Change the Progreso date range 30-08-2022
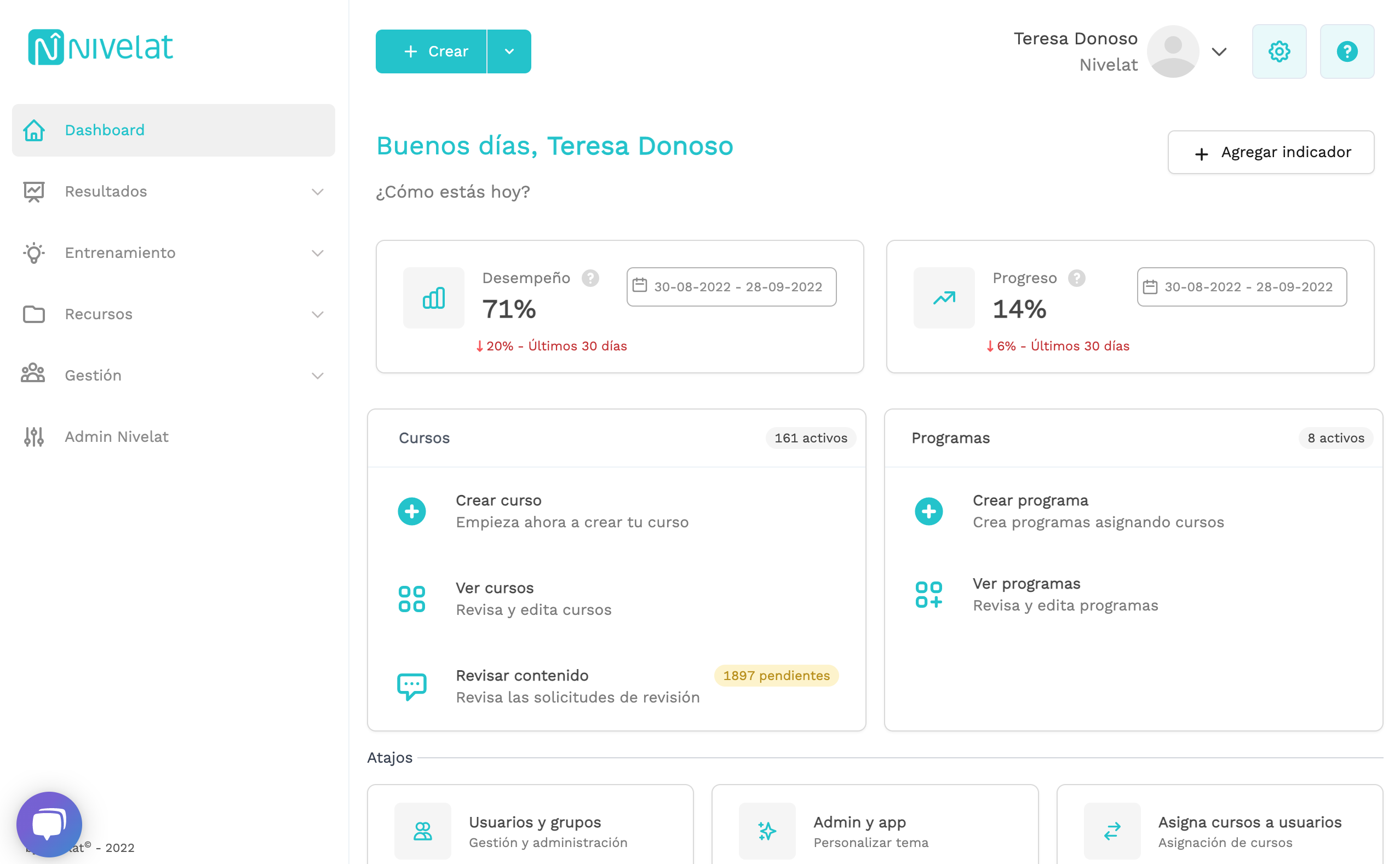This screenshot has height=864, width=1400. click(1241, 287)
